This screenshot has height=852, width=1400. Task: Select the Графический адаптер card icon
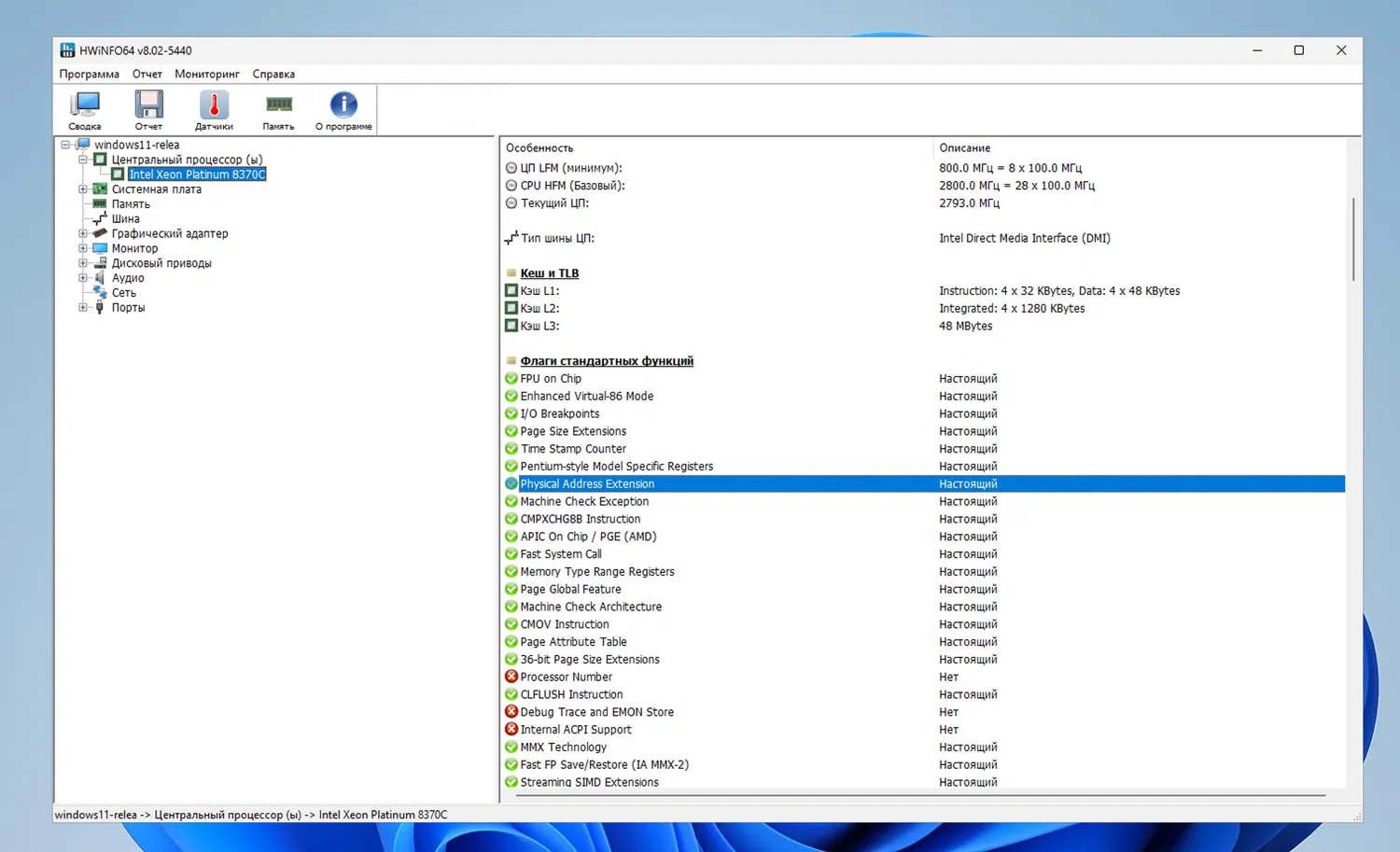point(100,233)
